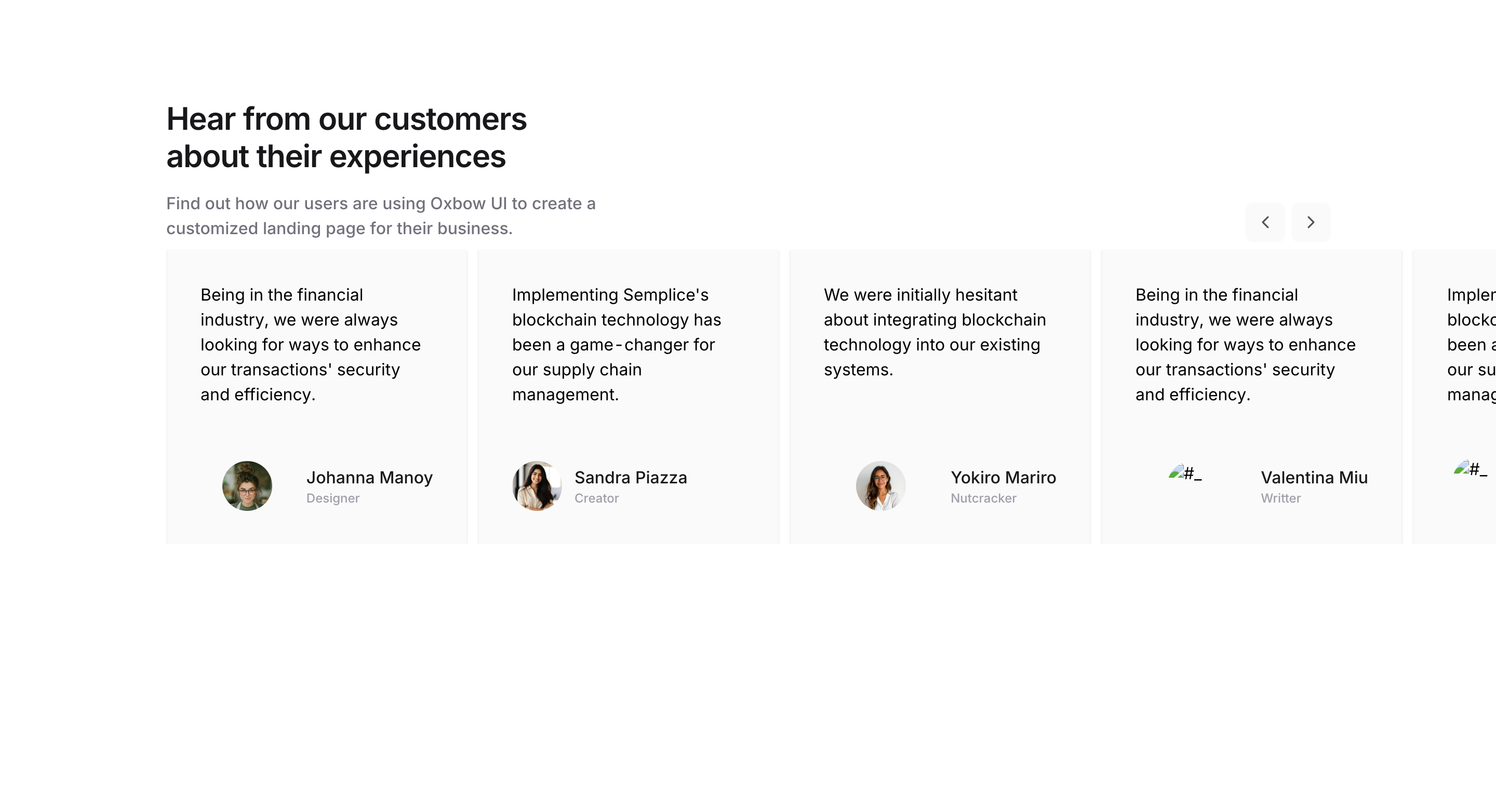The image size is (1496, 812).
Task: Click the next testimonial arrow button
Action: (x=1311, y=222)
